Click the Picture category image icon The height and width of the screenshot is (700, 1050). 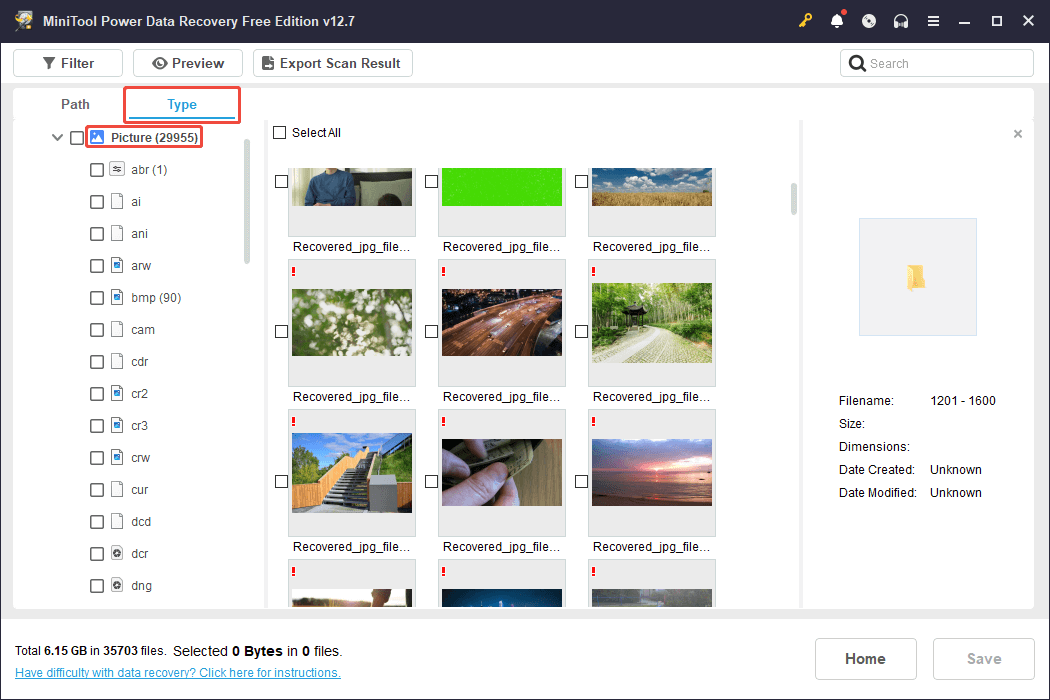98,137
